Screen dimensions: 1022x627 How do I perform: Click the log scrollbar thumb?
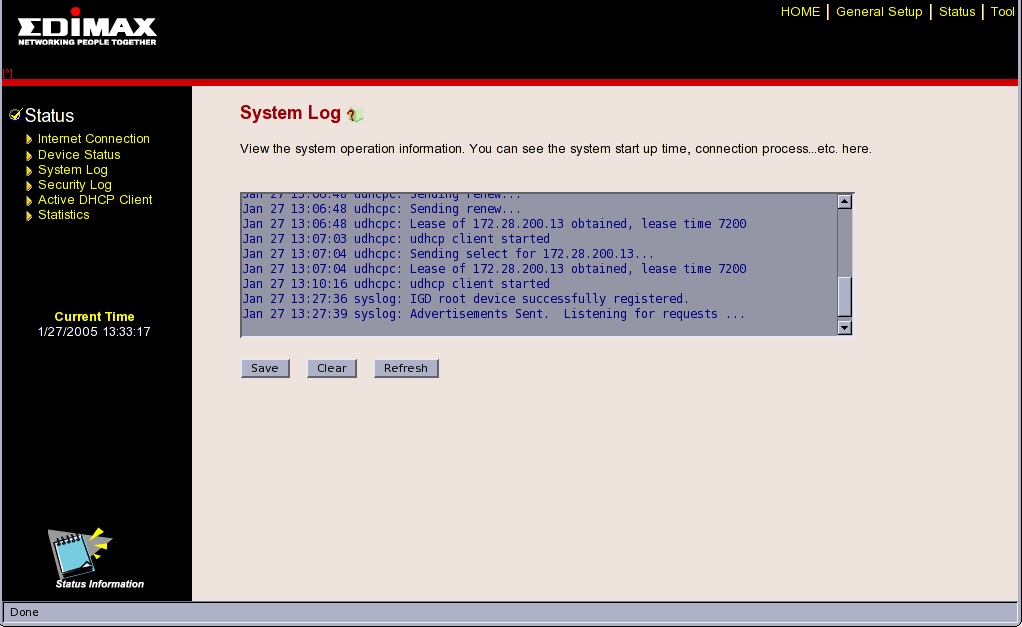[x=844, y=296]
